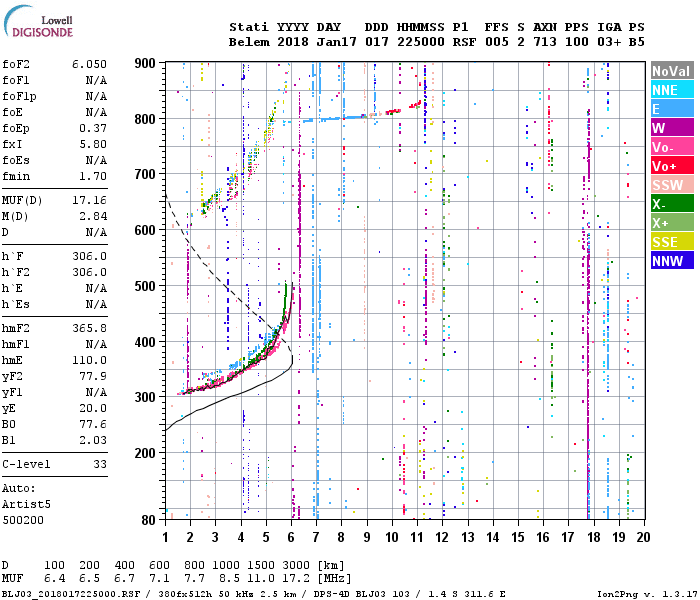Click the M(D) value 2.84

coord(93,216)
